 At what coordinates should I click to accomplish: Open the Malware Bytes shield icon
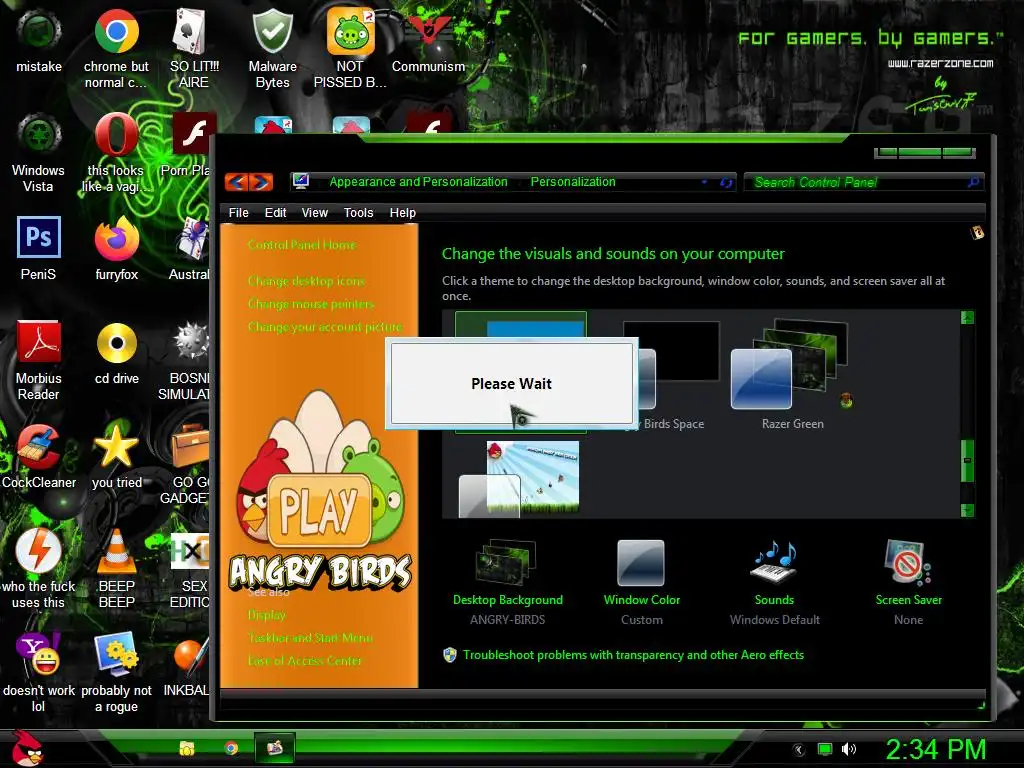(272, 31)
